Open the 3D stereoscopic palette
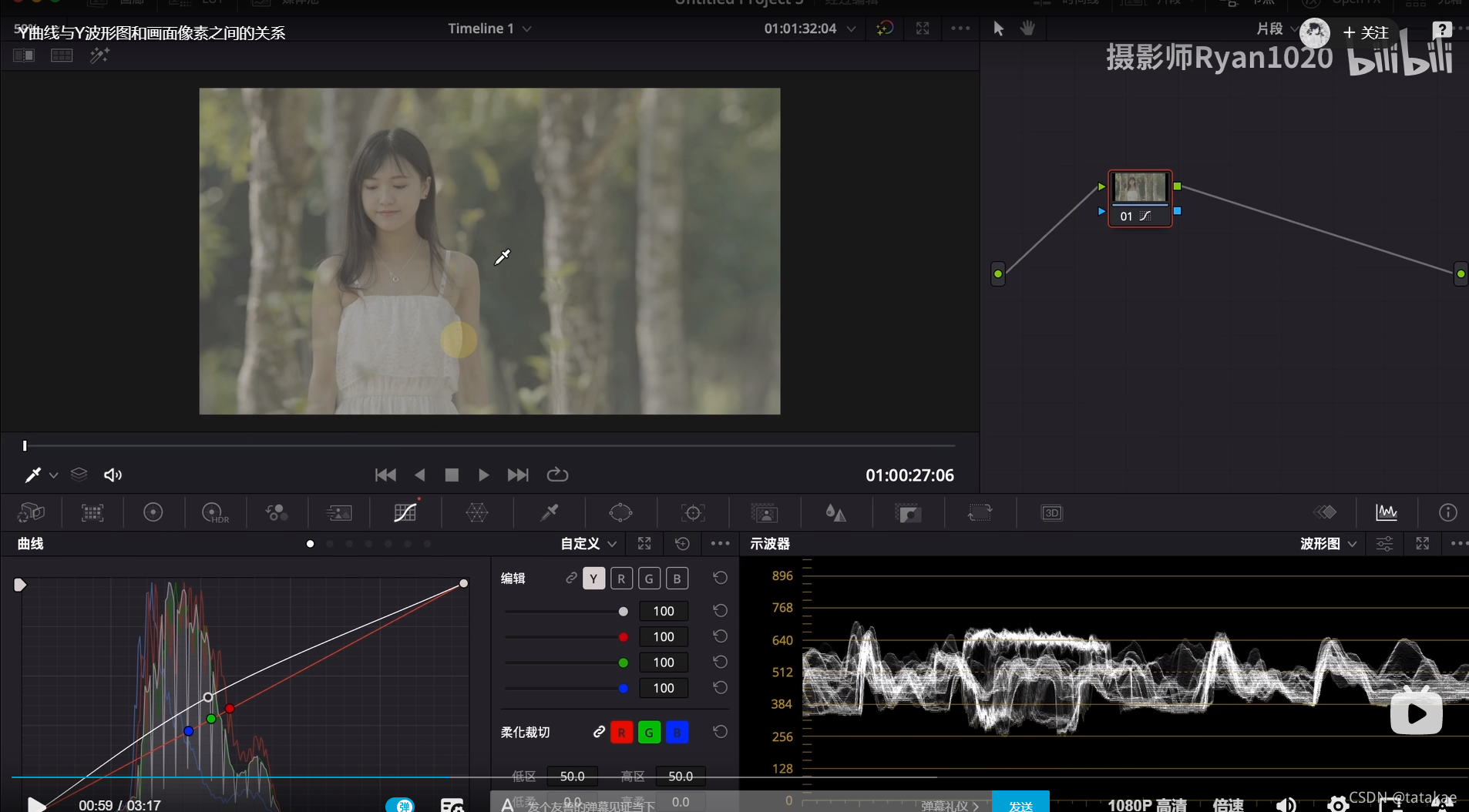Viewport: 1469px width, 812px height. 1052,512
